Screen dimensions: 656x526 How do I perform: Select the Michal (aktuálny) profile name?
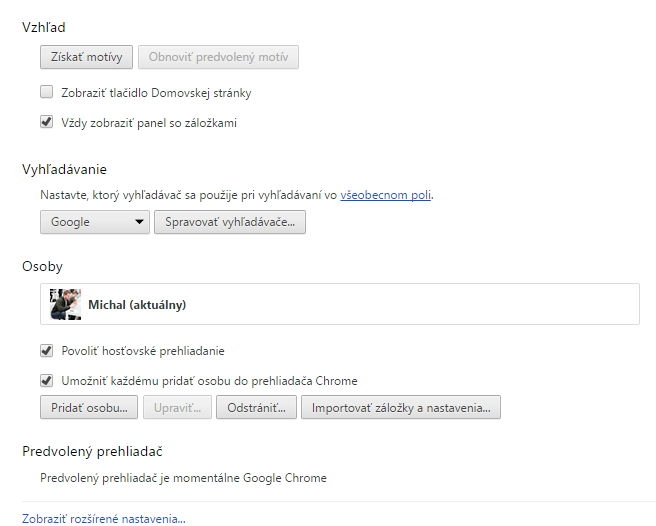pyautogui.click(x=137, y=304)
